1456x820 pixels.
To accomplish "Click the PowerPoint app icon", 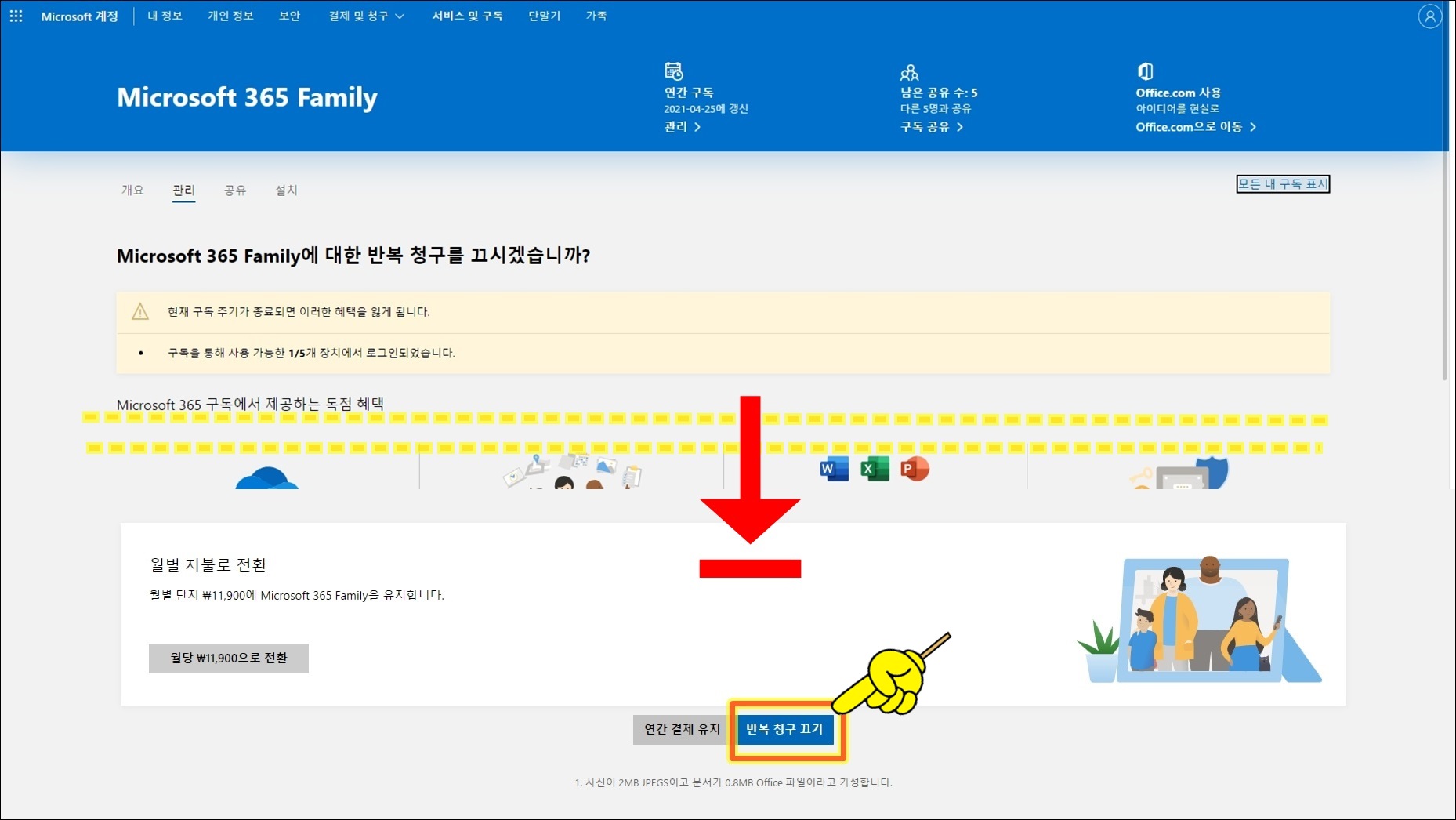I will (x=915, y=469).
